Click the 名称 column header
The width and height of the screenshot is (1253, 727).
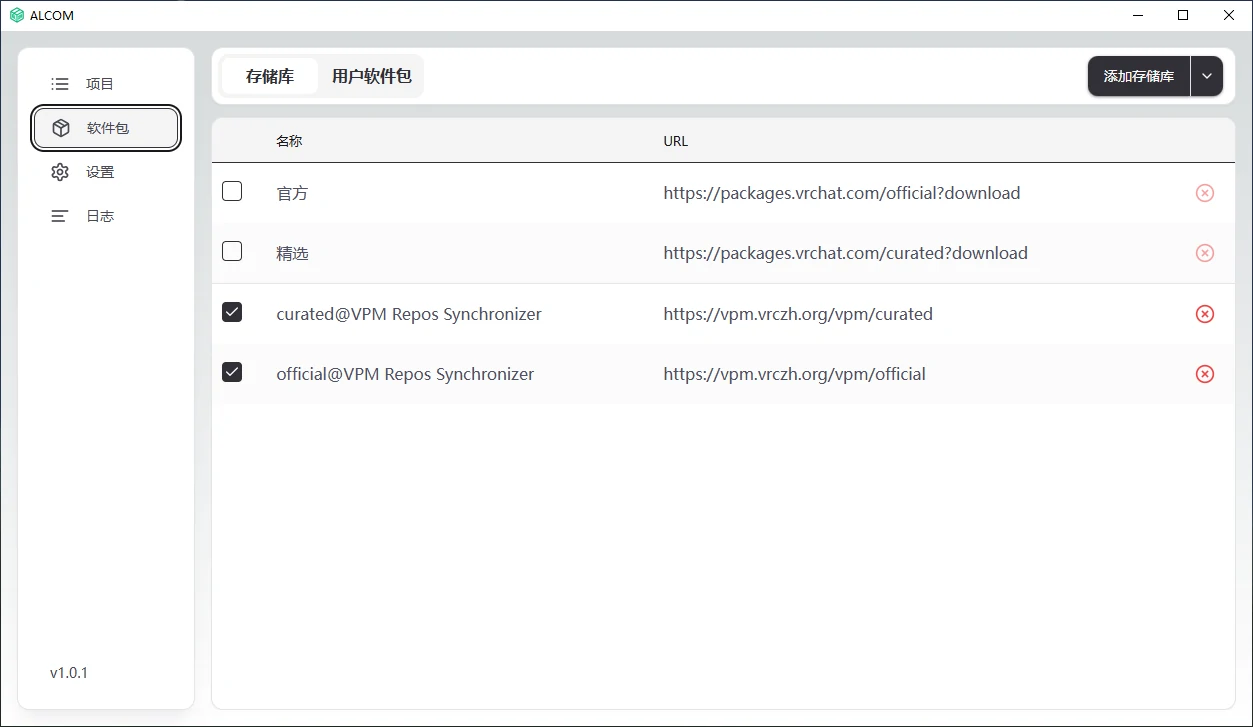[x=289, y=141]
